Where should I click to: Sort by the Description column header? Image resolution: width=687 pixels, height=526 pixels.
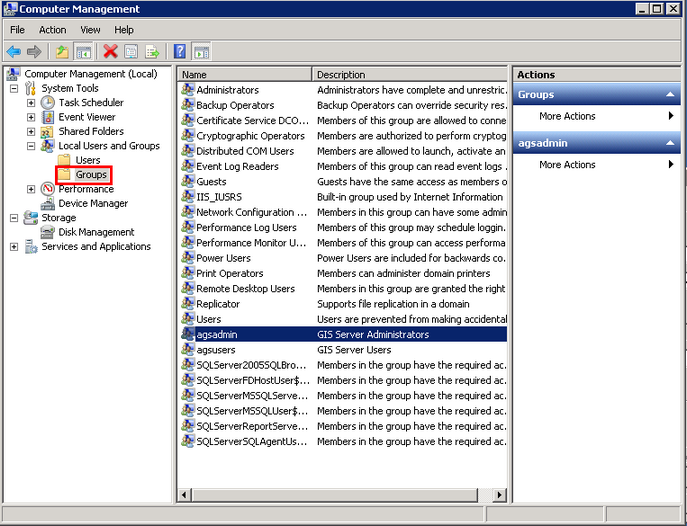point(410,74)
